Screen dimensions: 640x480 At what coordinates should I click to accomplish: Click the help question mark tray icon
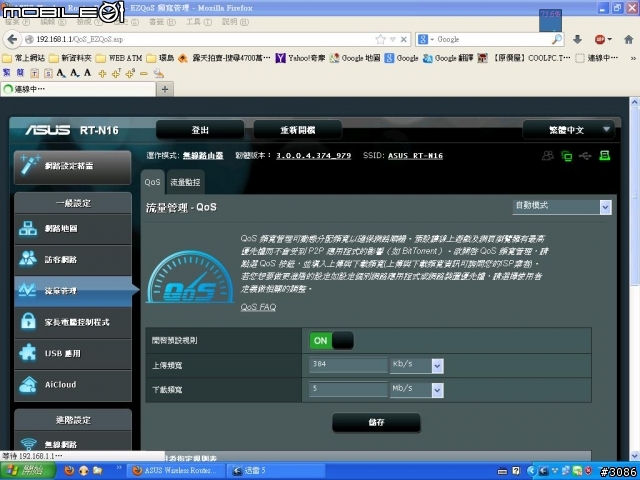pyautogui.click(x=516, y=471)
